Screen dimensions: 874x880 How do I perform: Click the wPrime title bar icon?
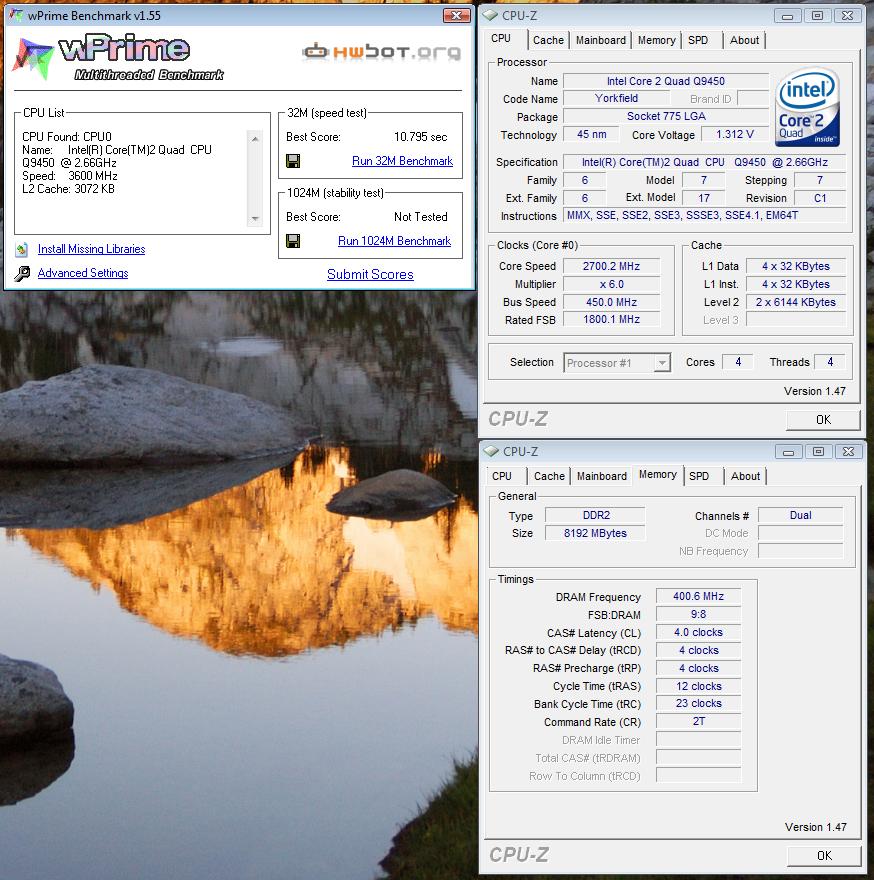click(x=16, y=15)
